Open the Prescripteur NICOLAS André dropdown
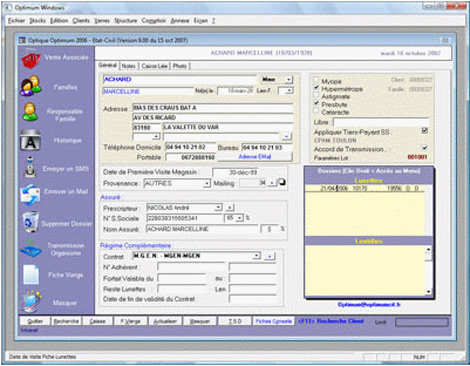This screenshot has height=366, width=470. (218, 208)
